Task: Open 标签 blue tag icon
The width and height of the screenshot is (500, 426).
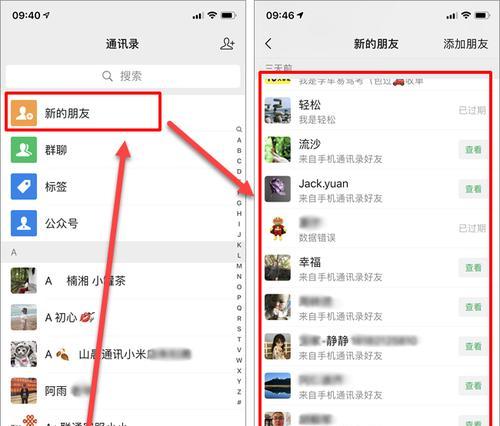Action: 24,186
